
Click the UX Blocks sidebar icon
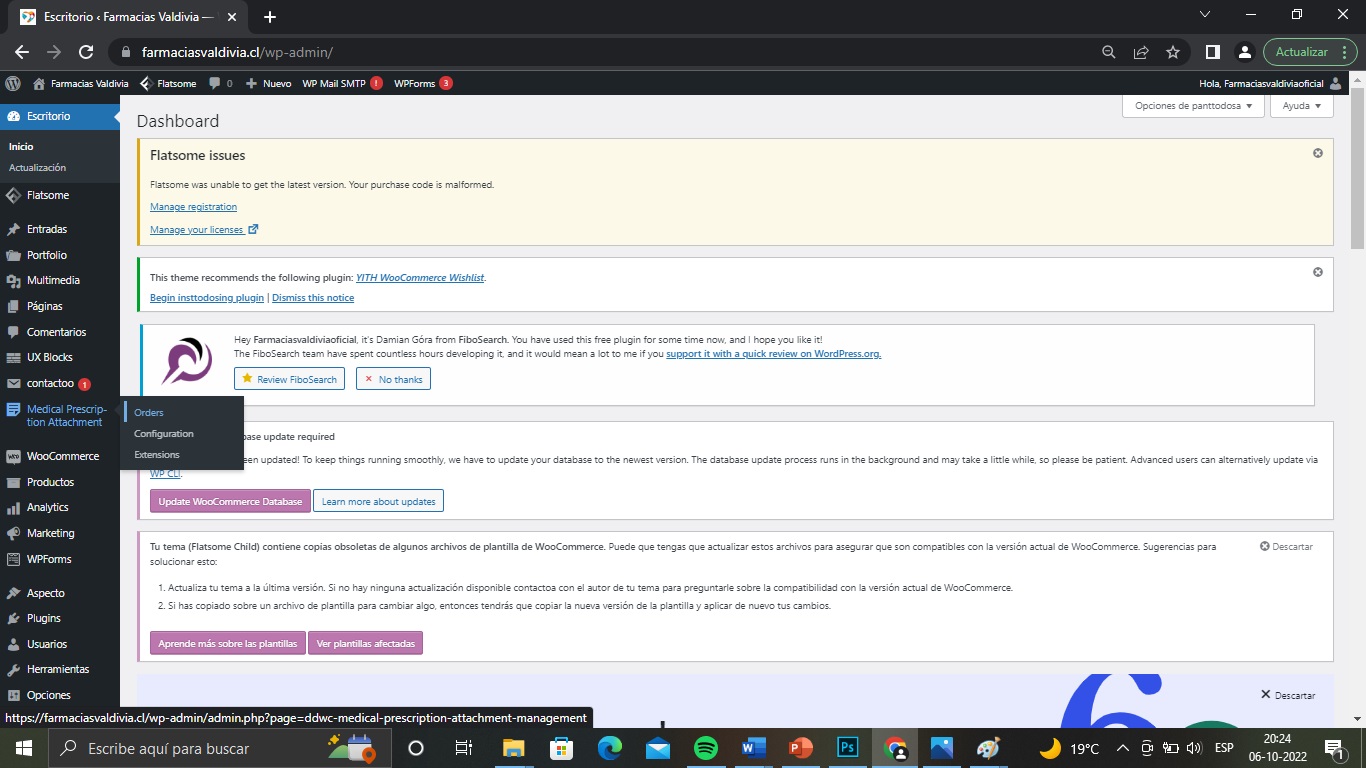(13, 357)
